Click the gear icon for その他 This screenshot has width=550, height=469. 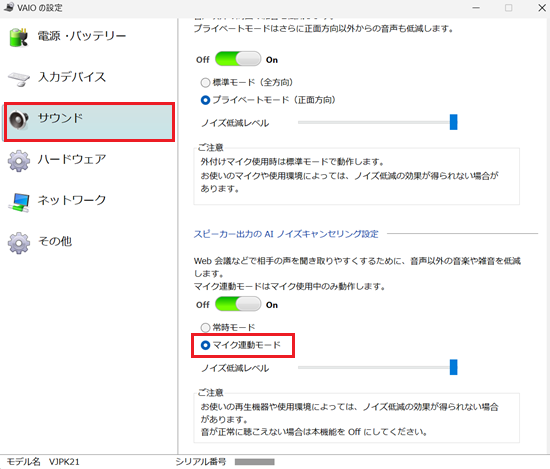pos(19,243)
